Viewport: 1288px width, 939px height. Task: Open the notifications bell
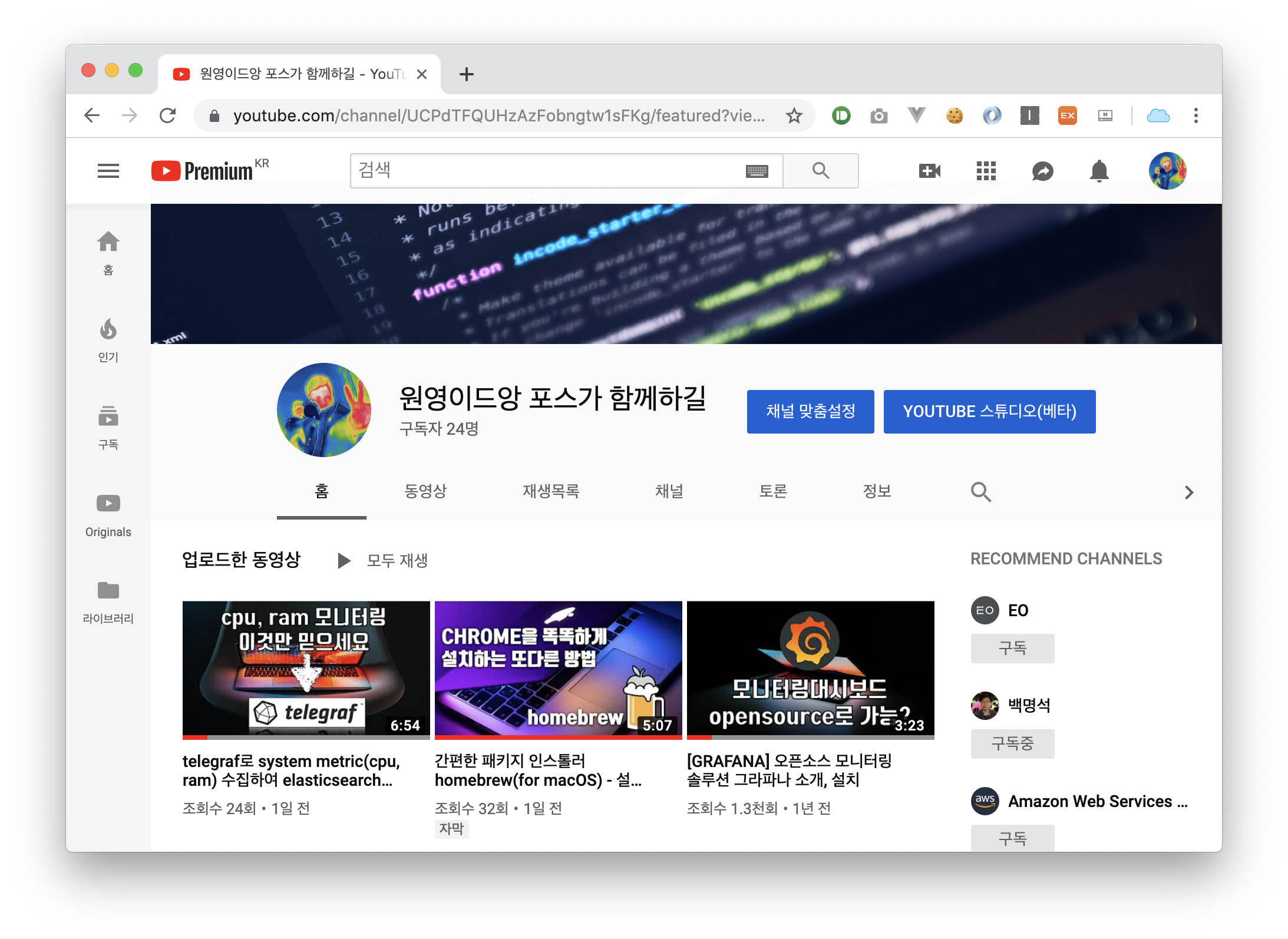pos(1099,171)
